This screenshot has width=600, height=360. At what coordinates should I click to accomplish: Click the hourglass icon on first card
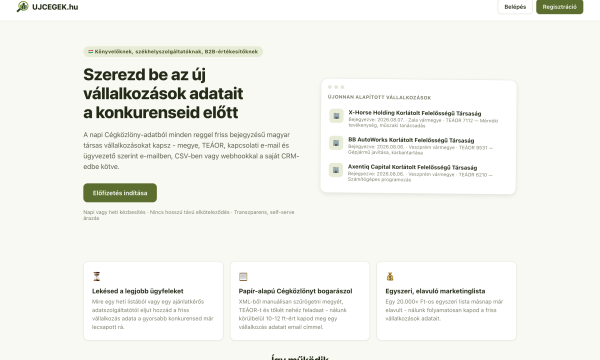coord(97,276)
